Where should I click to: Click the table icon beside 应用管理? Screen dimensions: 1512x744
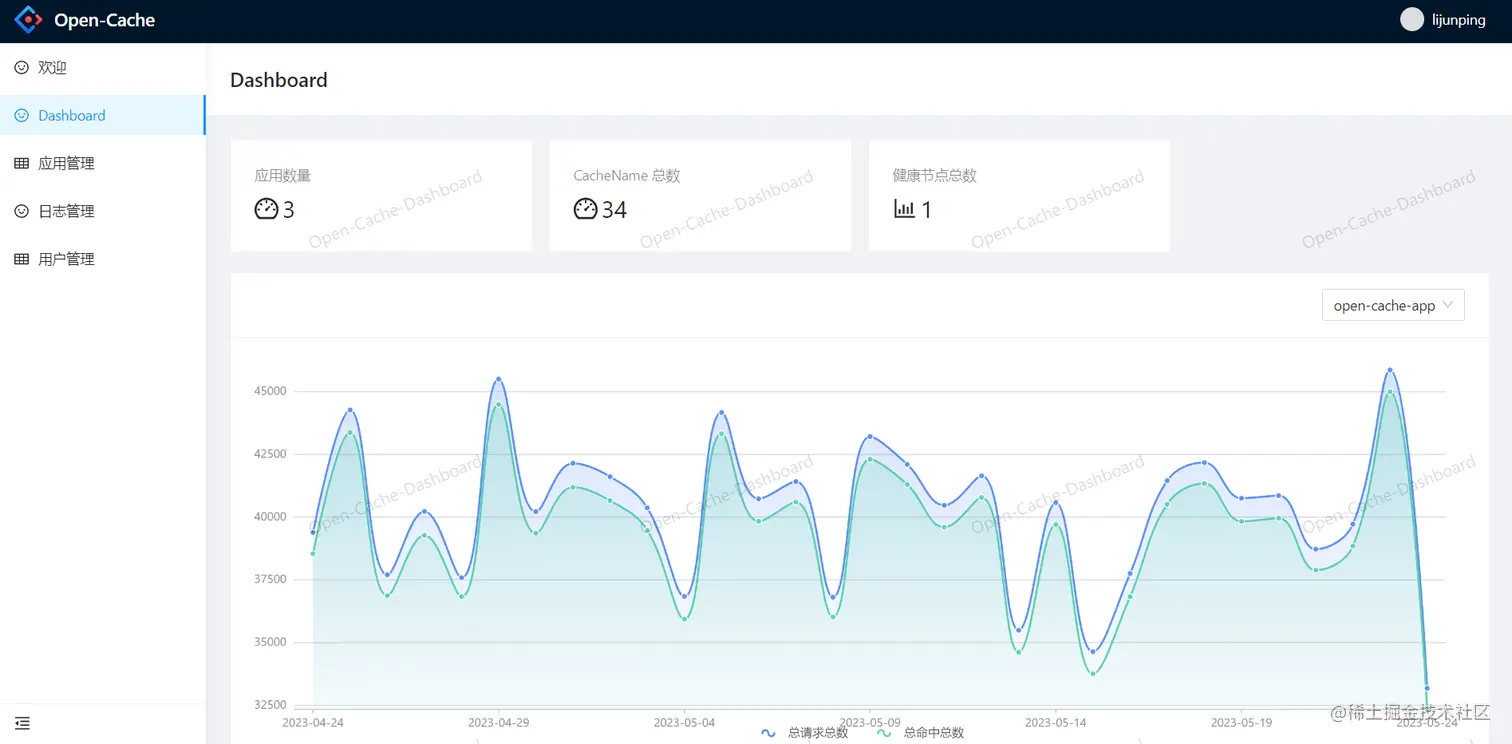21,163
